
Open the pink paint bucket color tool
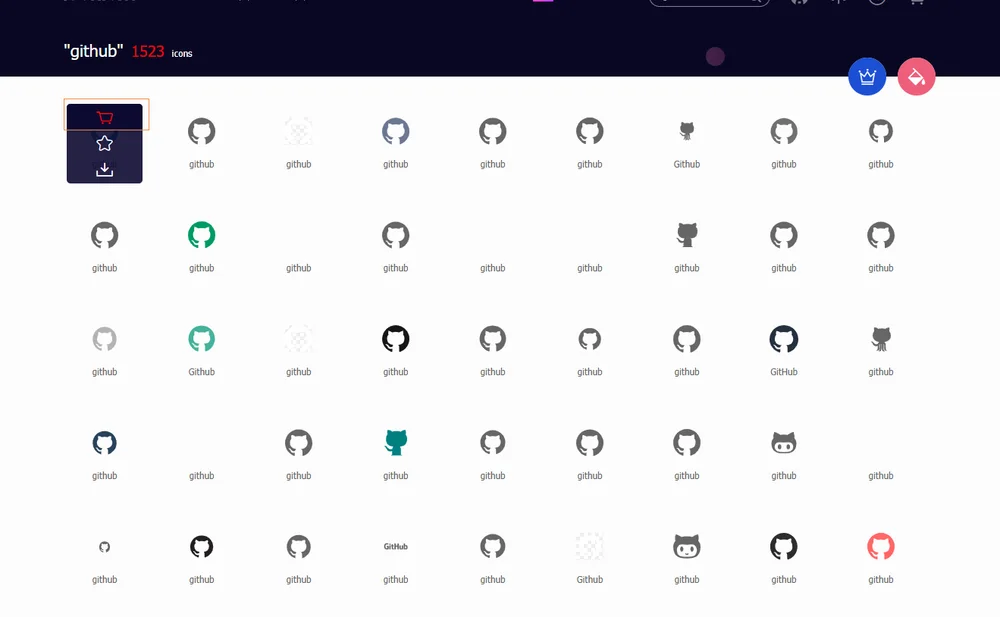[x=916, y=77]
